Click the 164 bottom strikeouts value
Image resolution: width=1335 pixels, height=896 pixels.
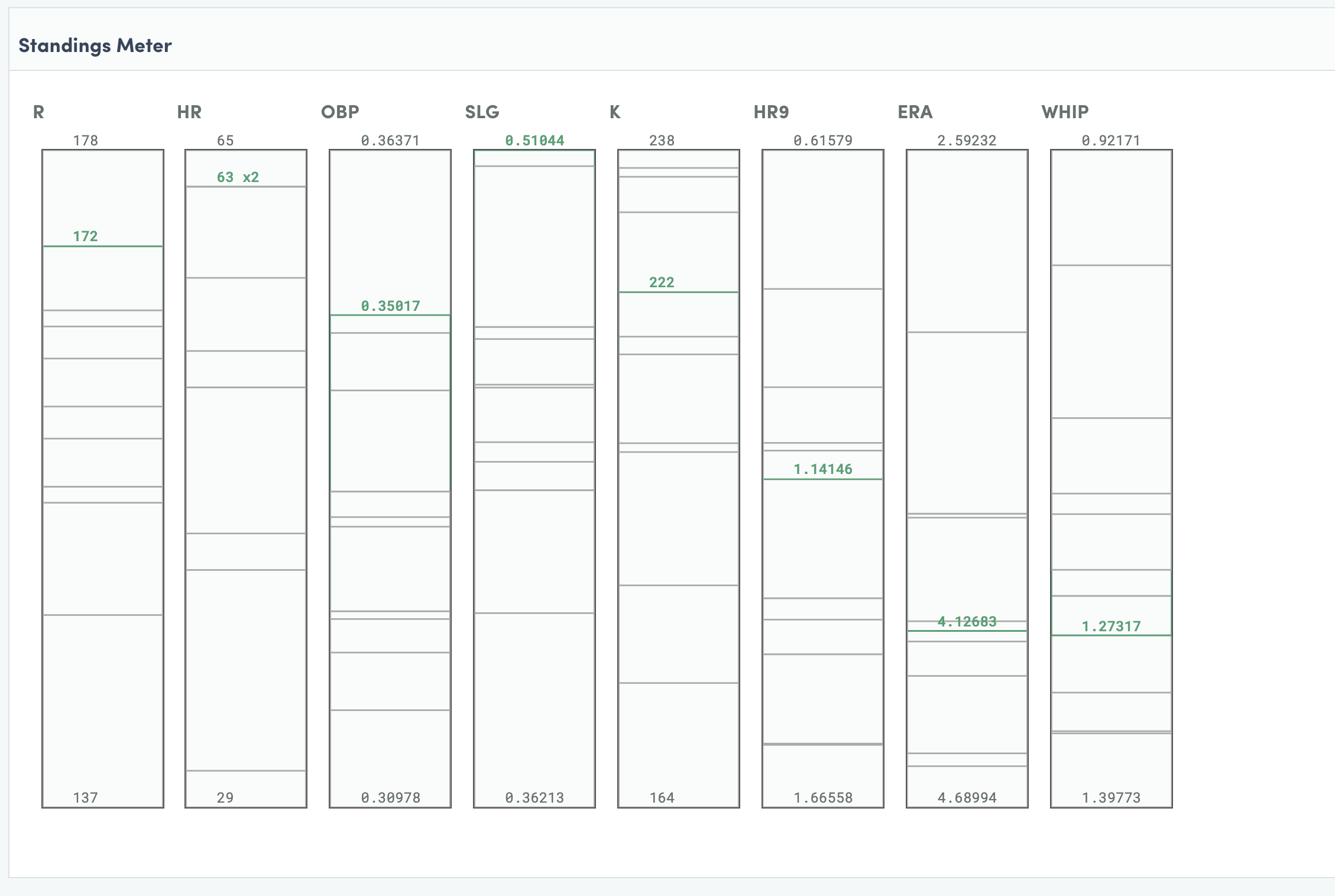[x=662, y=798]
